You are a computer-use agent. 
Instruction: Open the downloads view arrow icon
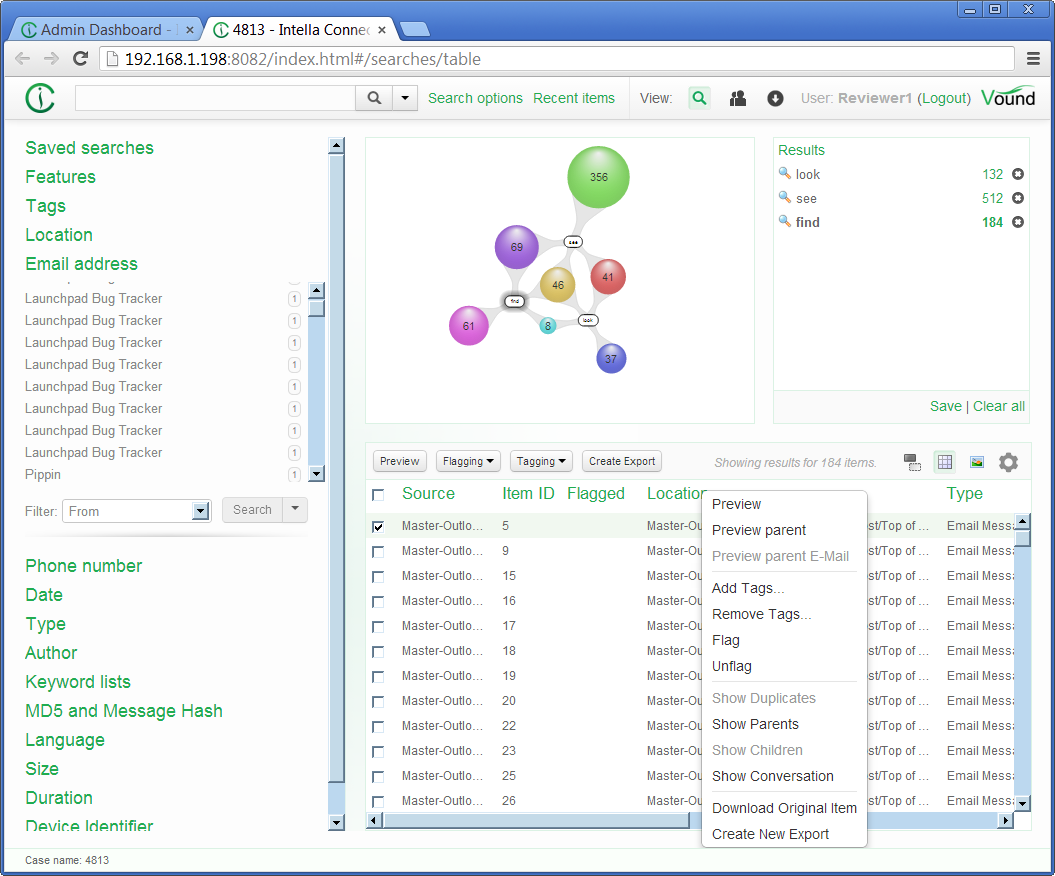[775, 98]
